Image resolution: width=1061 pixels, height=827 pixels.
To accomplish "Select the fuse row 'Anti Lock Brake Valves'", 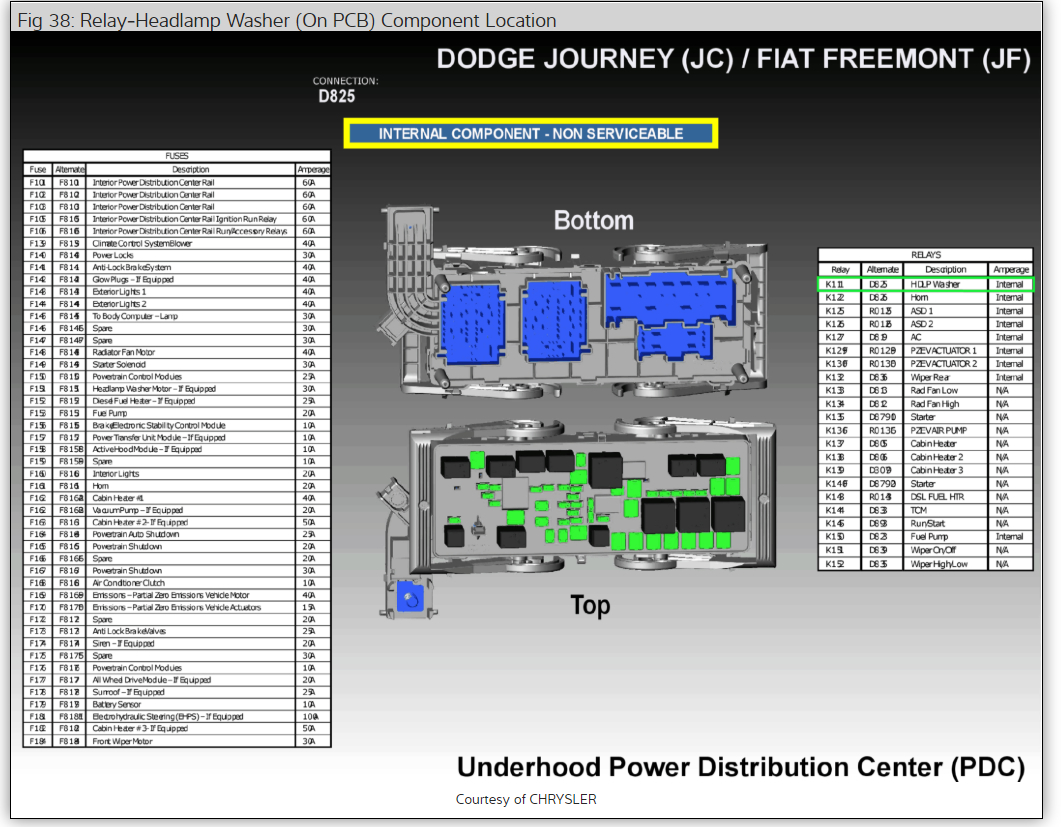I will click(x=177, y=631).
